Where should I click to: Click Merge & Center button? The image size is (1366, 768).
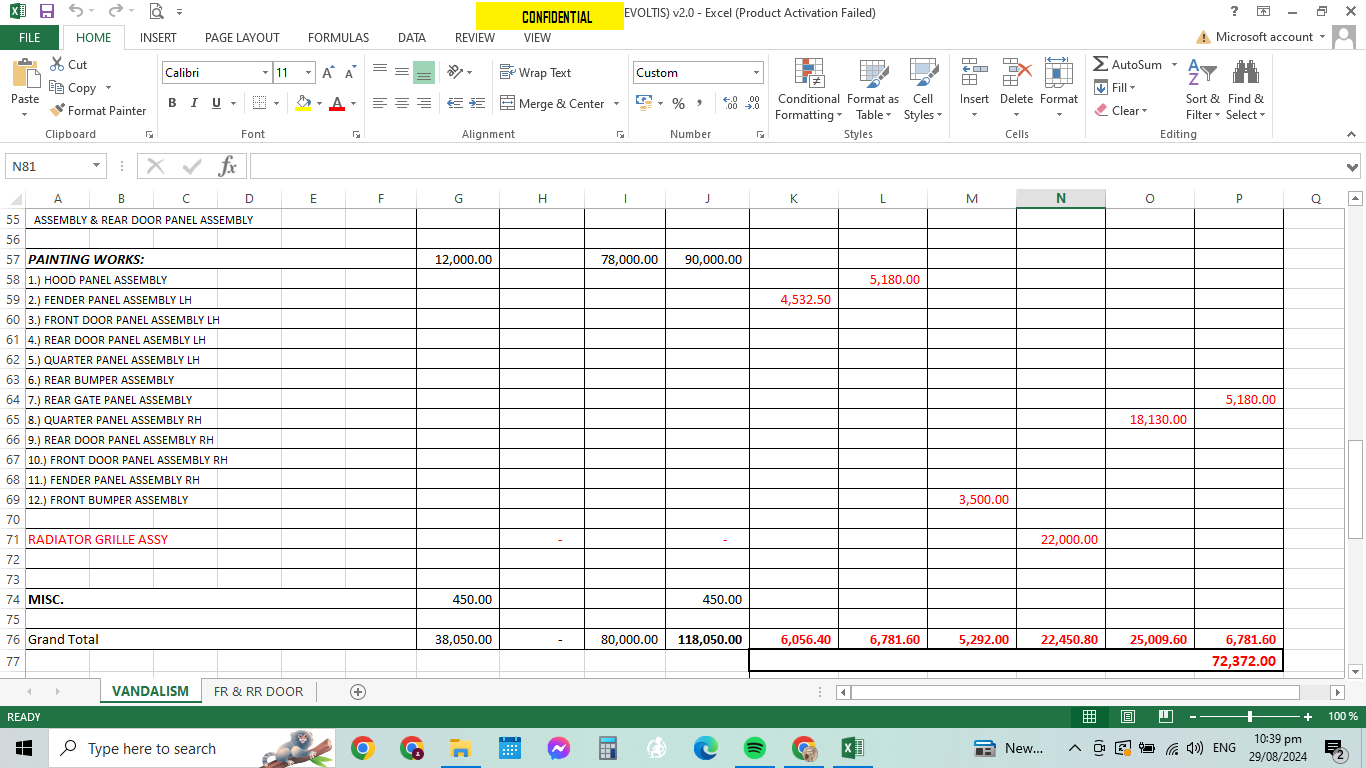(553, 104)
